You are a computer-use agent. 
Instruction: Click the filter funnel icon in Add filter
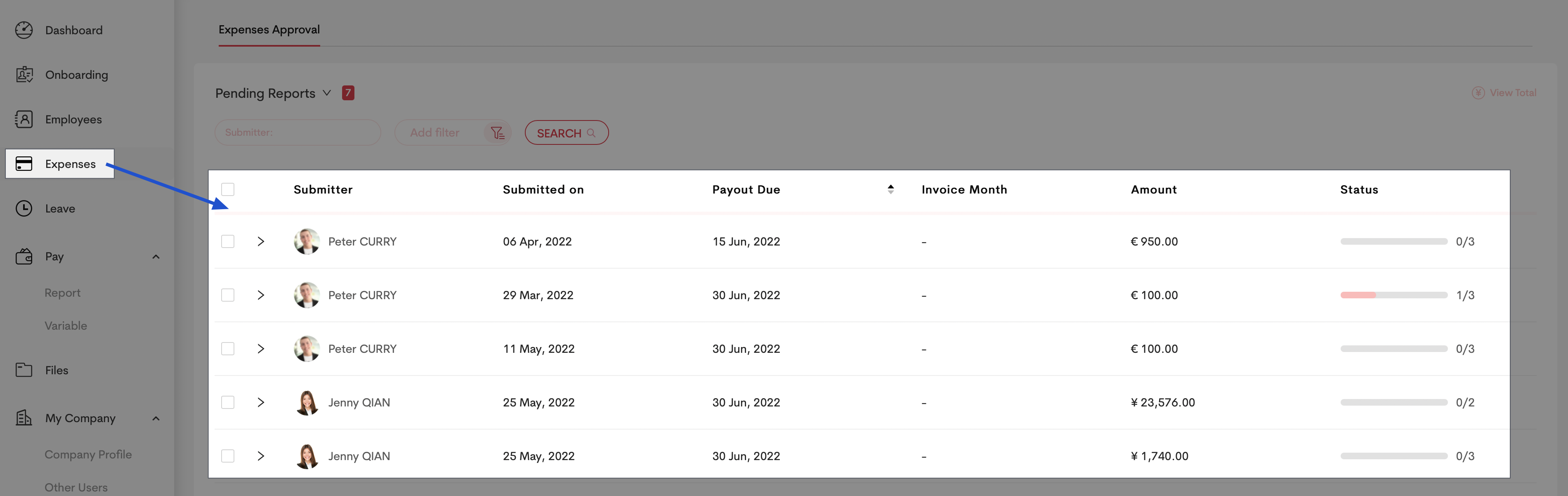(x=497, y=132)
